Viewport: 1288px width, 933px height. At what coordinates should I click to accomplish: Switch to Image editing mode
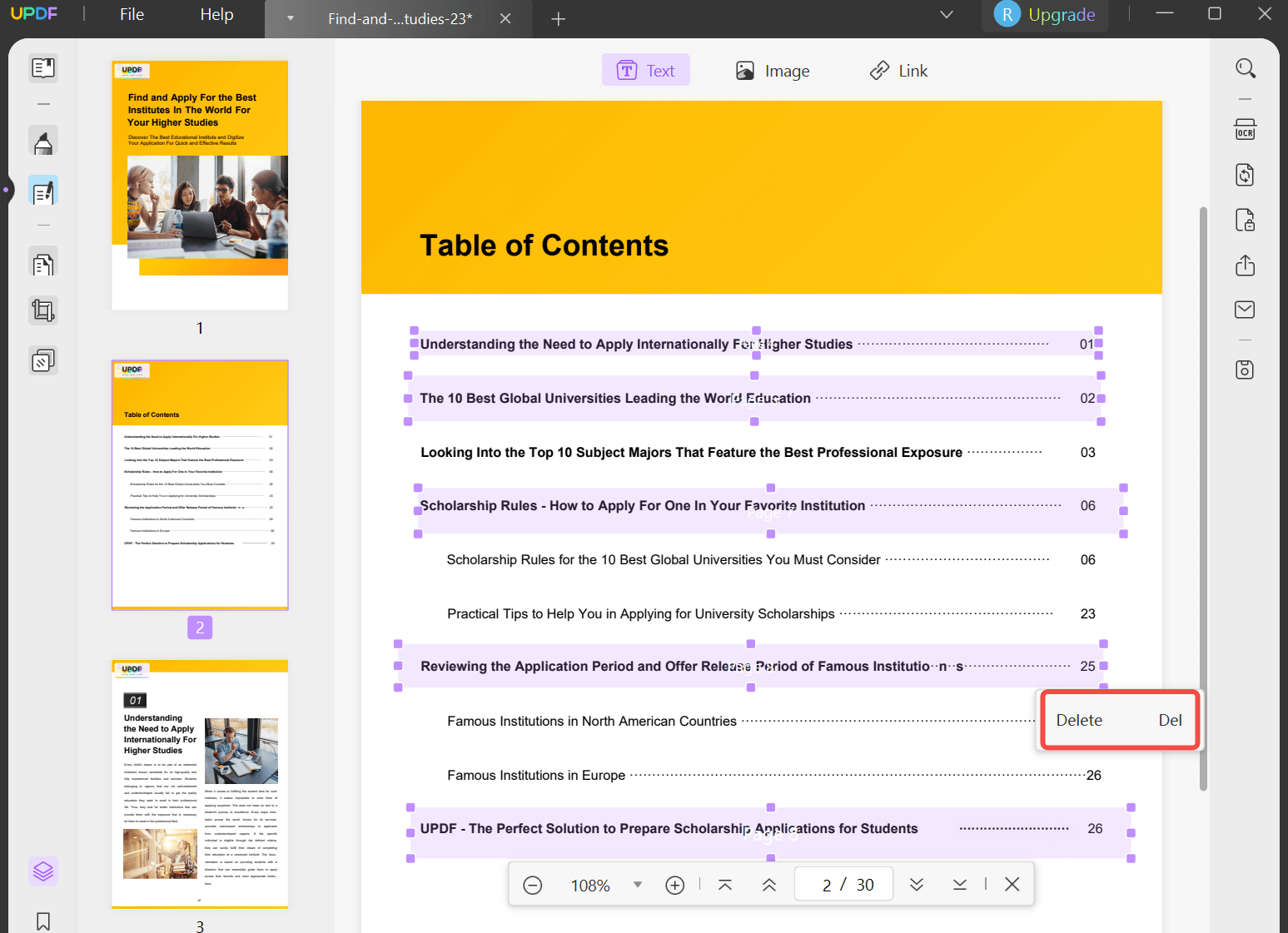[x=772, y=70]
